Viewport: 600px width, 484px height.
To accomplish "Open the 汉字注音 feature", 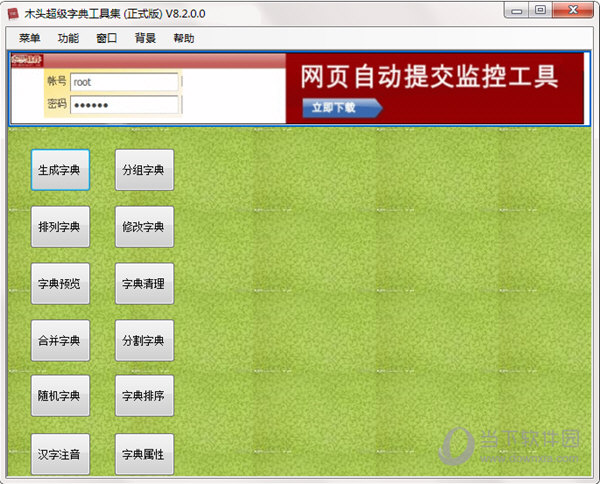I will [x=60, y=454].
